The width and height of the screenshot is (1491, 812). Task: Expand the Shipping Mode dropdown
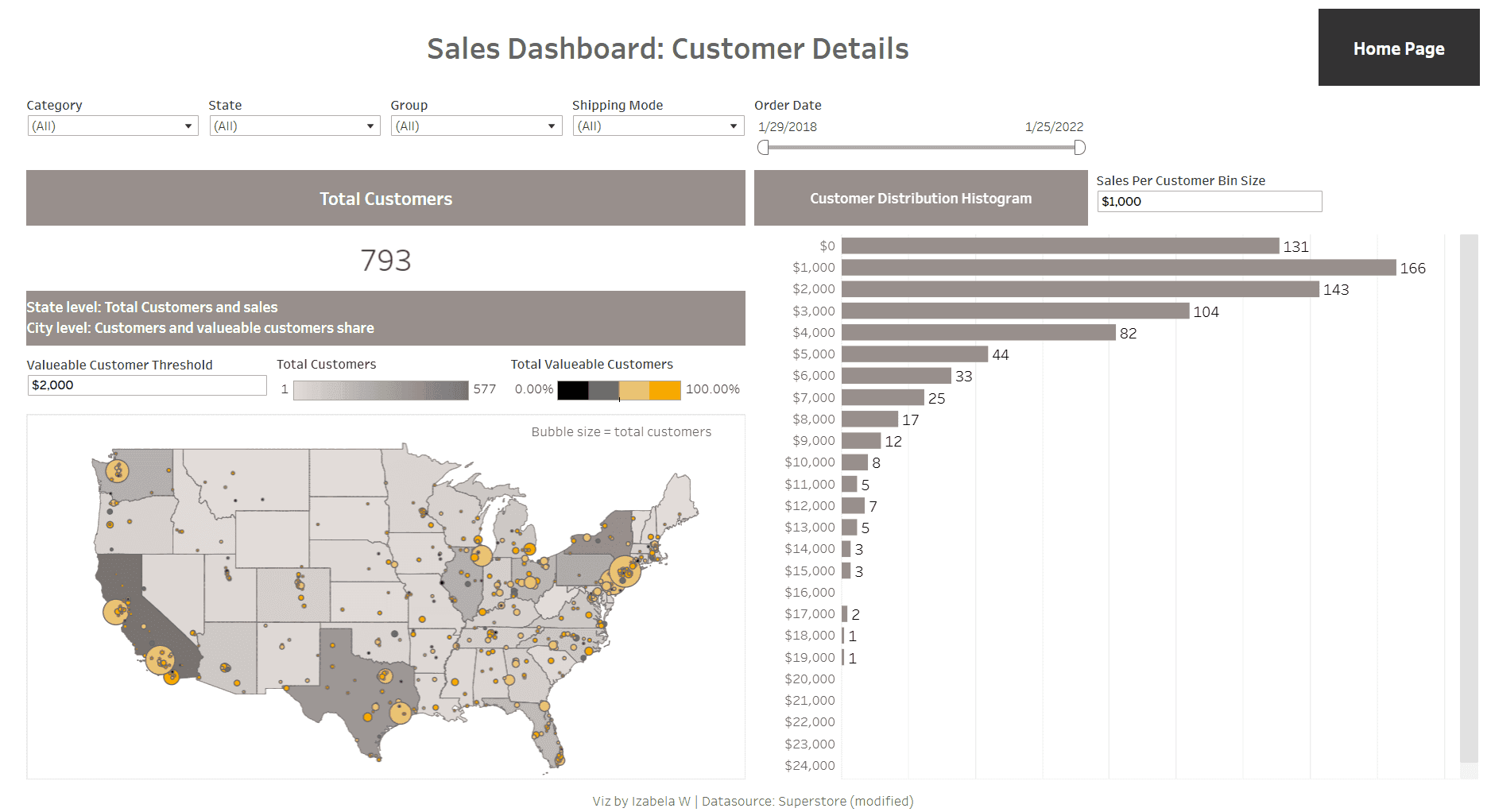[x=658, y=126]
